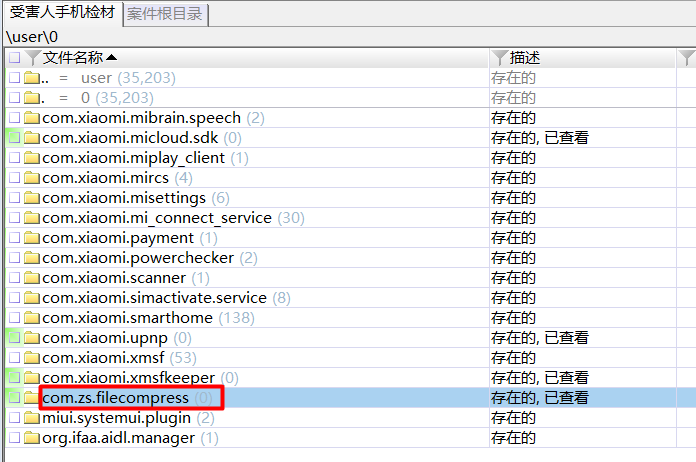This screenshot has height=462, width=696.
Task: Check the box for current folder 0 row
Action: tap(15, 98)
